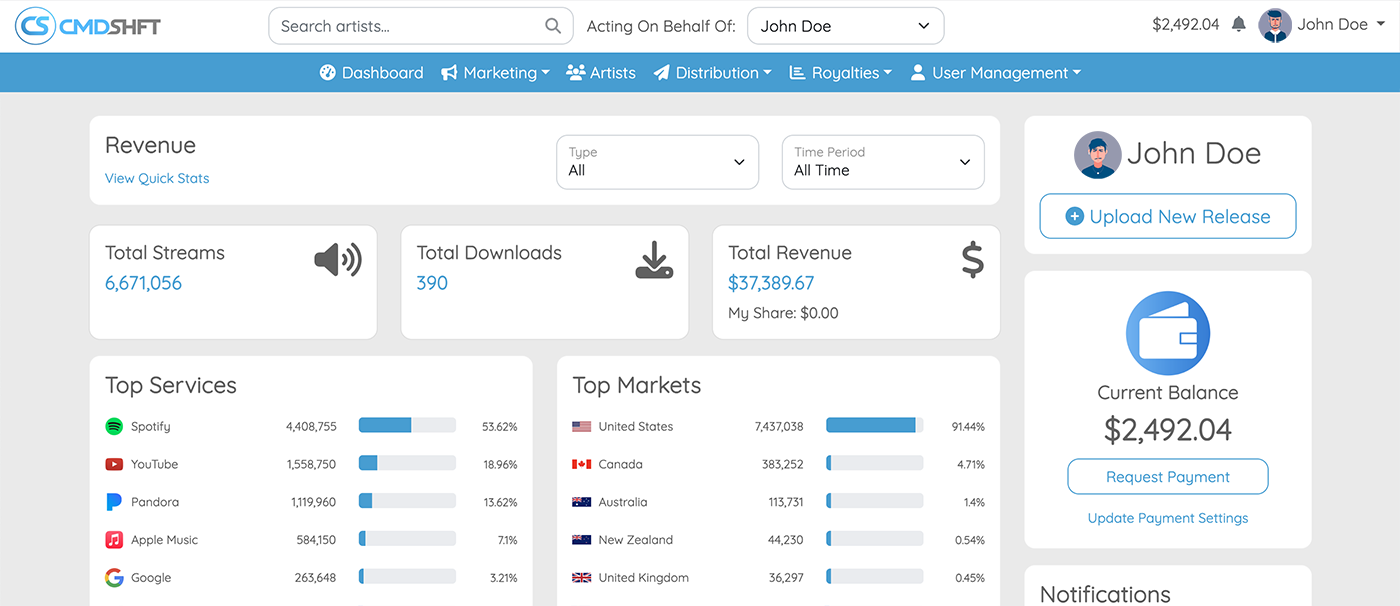Expand the Acting On Behalf Of selector

(845, 25)
